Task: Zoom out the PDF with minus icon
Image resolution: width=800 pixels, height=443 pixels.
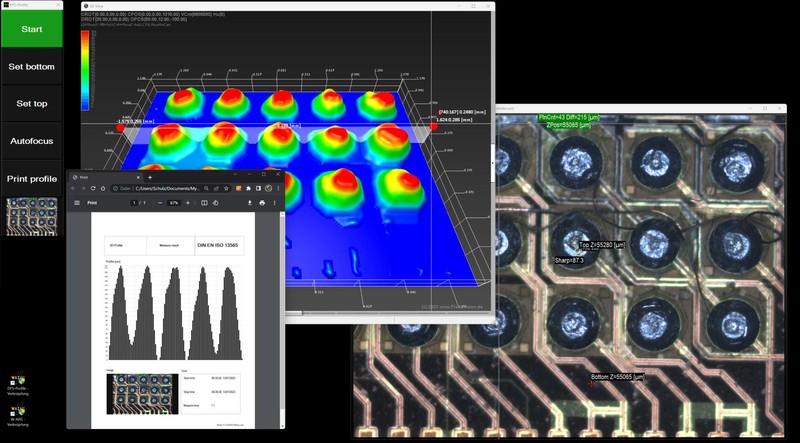Action: [160, 203]
